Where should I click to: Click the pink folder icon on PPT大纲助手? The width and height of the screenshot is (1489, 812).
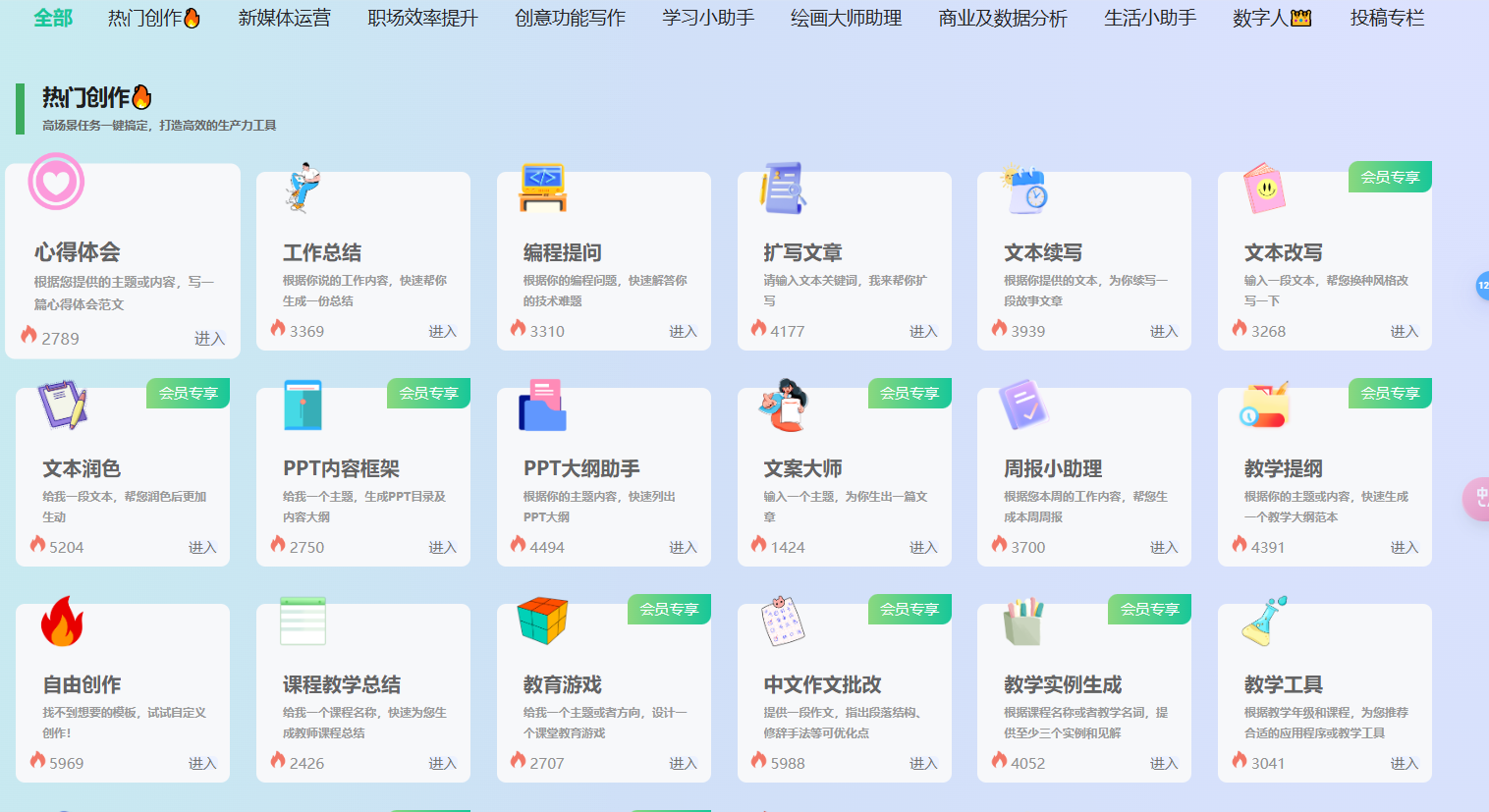coord(542,405)
